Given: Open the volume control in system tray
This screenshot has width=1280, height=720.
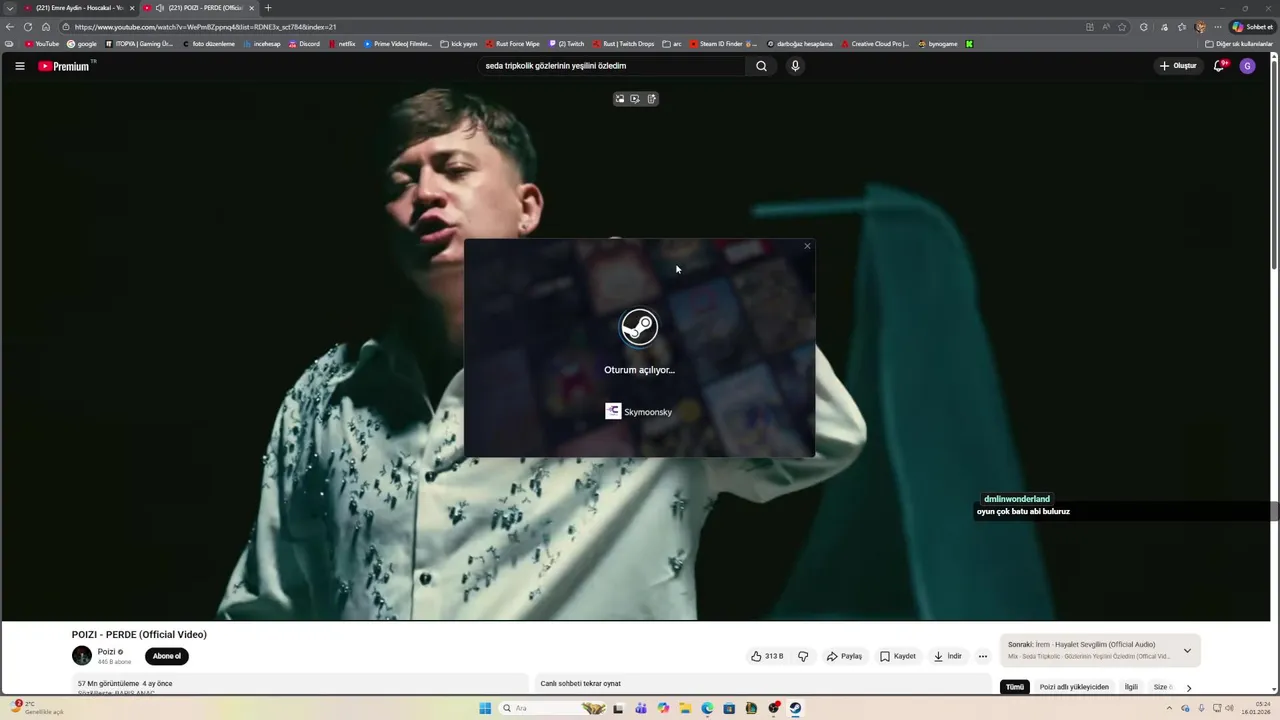Looking at the screenshot, I should (1229, 708).
